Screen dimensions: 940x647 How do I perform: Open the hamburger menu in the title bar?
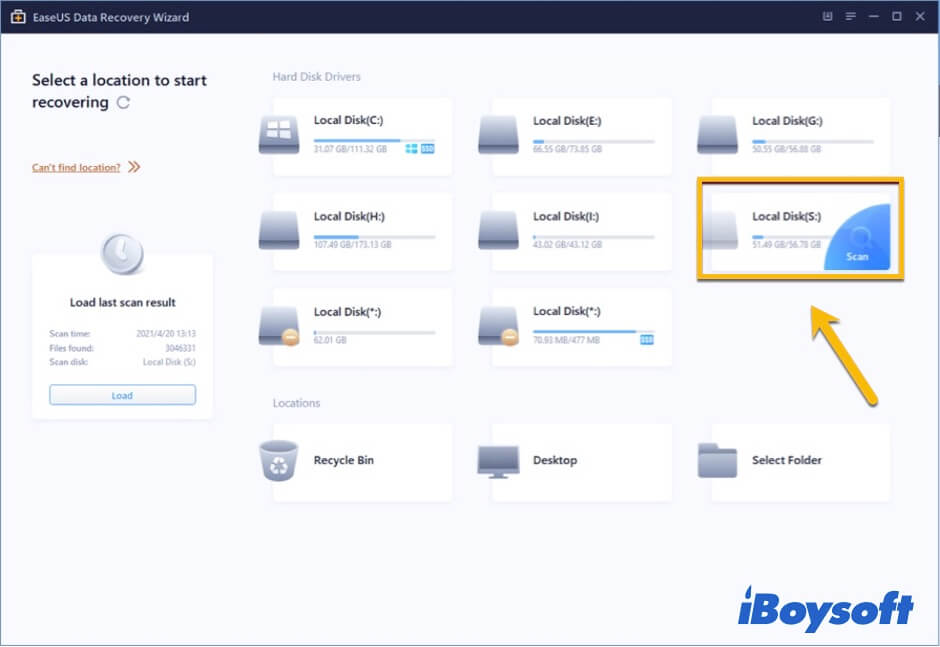point(850,17)
